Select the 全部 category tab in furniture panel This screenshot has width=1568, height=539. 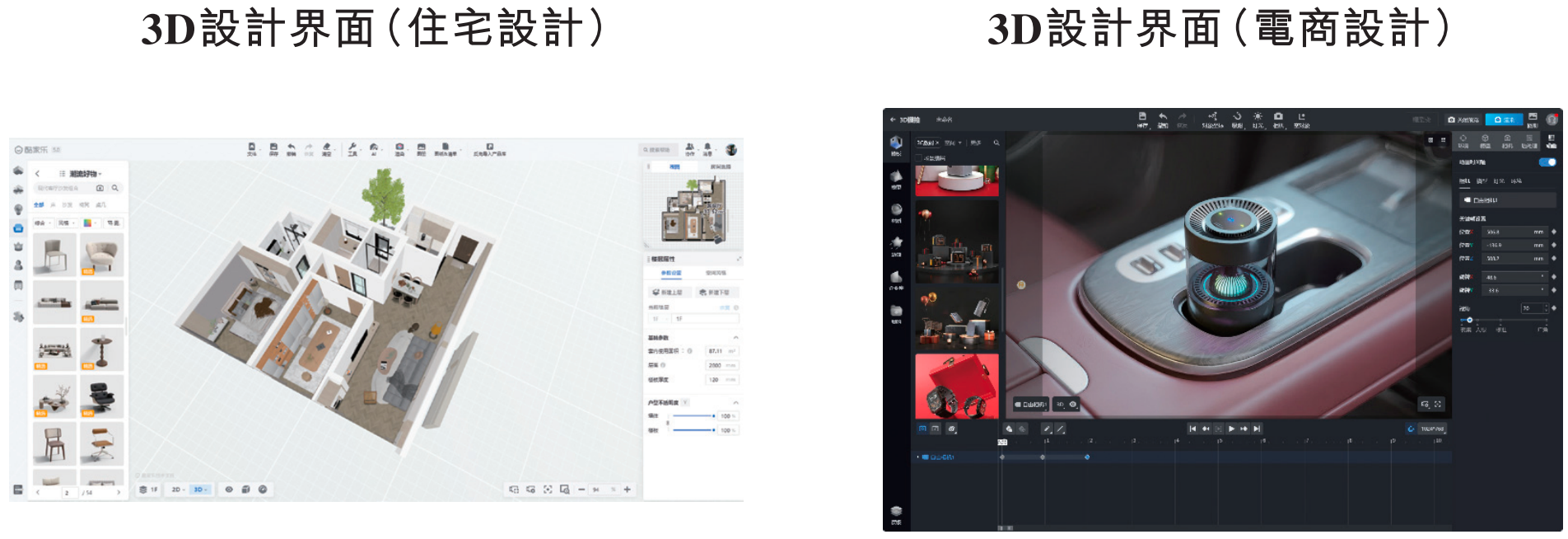tap(39, 204)
